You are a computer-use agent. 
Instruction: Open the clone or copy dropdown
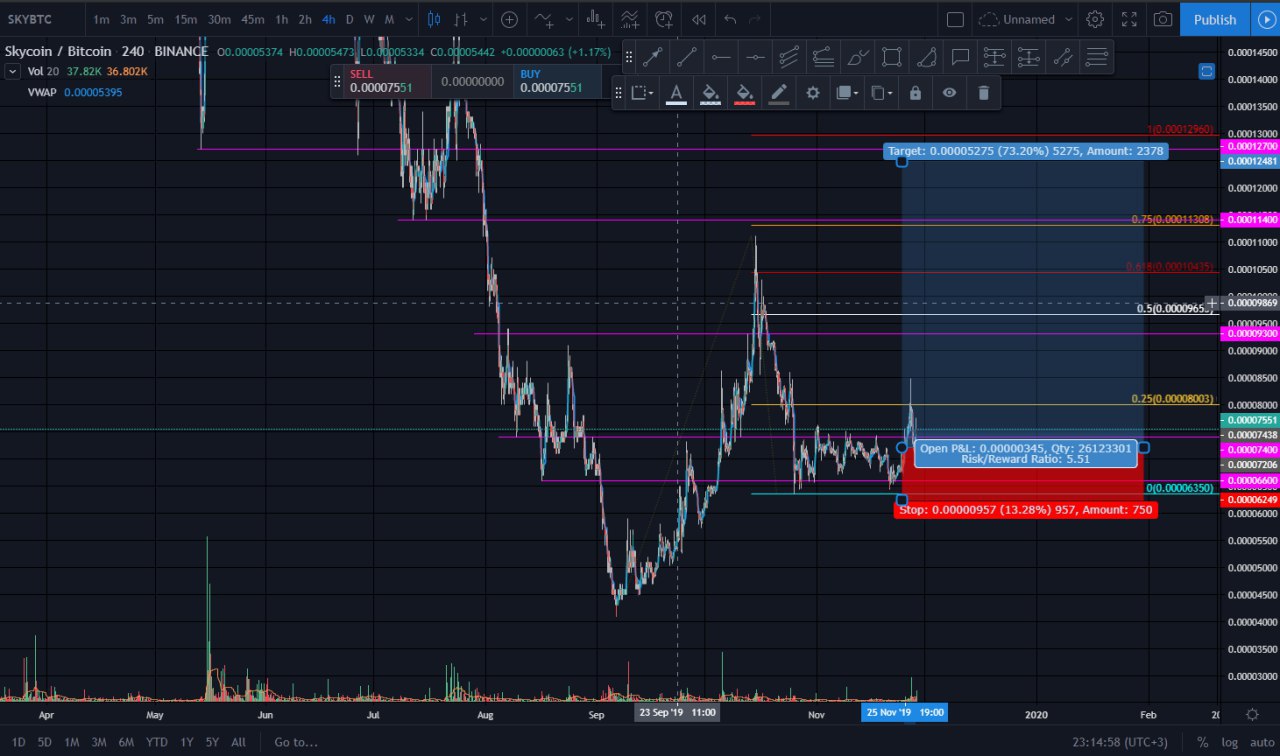(881, 93)
